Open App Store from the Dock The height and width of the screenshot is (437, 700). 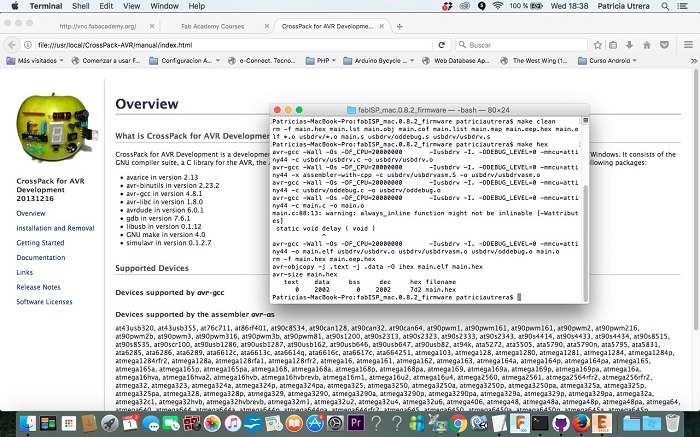(x=315, y=422)
